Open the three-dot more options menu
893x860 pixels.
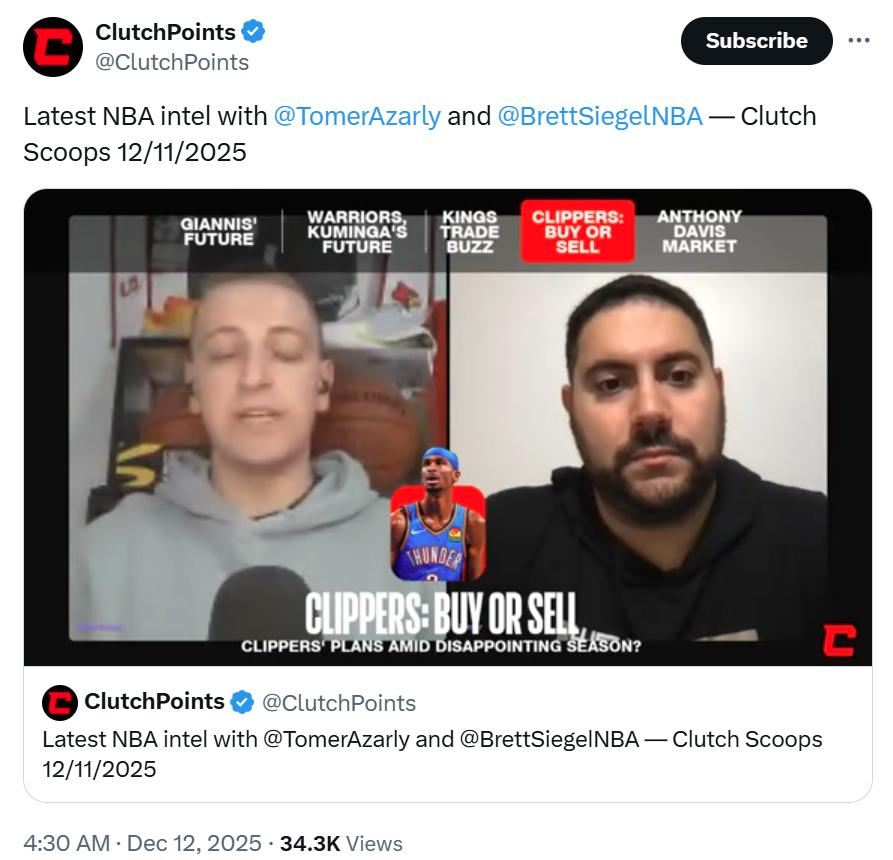[x=858, y=40]
